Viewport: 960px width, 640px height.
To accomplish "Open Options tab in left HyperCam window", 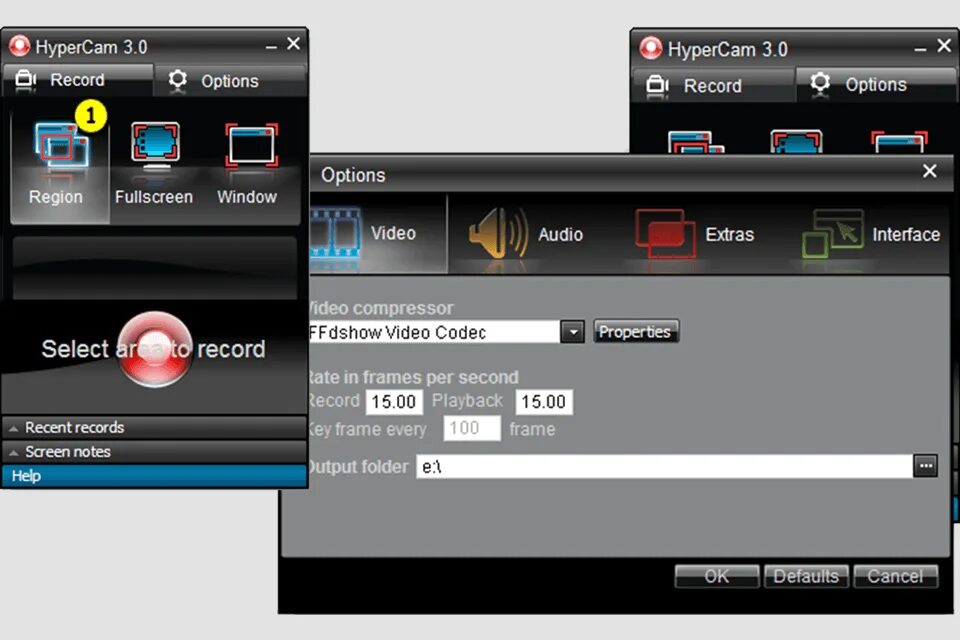I will tap(230, 81).
